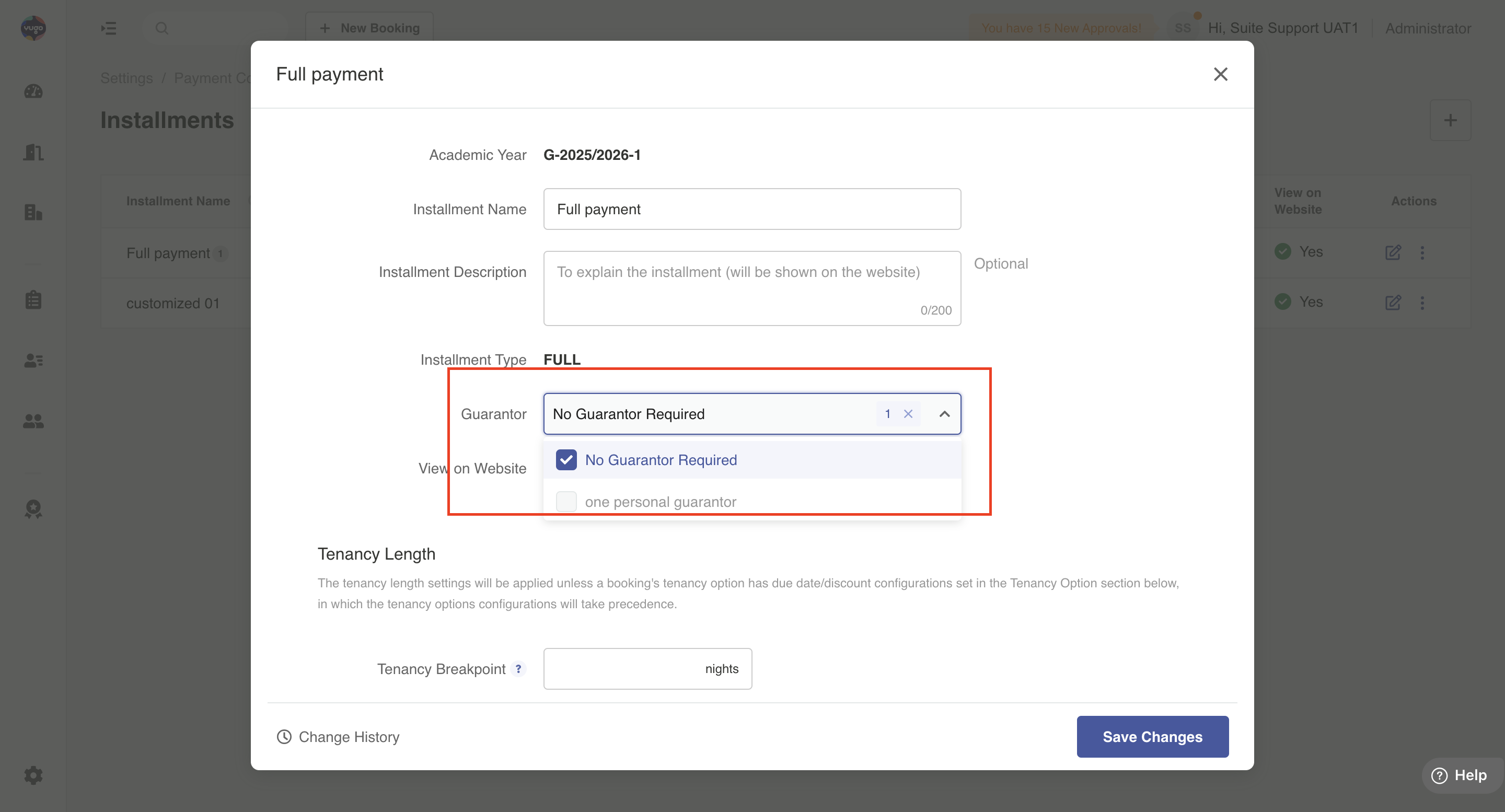The height and width of the screenshot is (812, 1505).
Task: Click Save Changes button
Action: tap(1152, 736)
